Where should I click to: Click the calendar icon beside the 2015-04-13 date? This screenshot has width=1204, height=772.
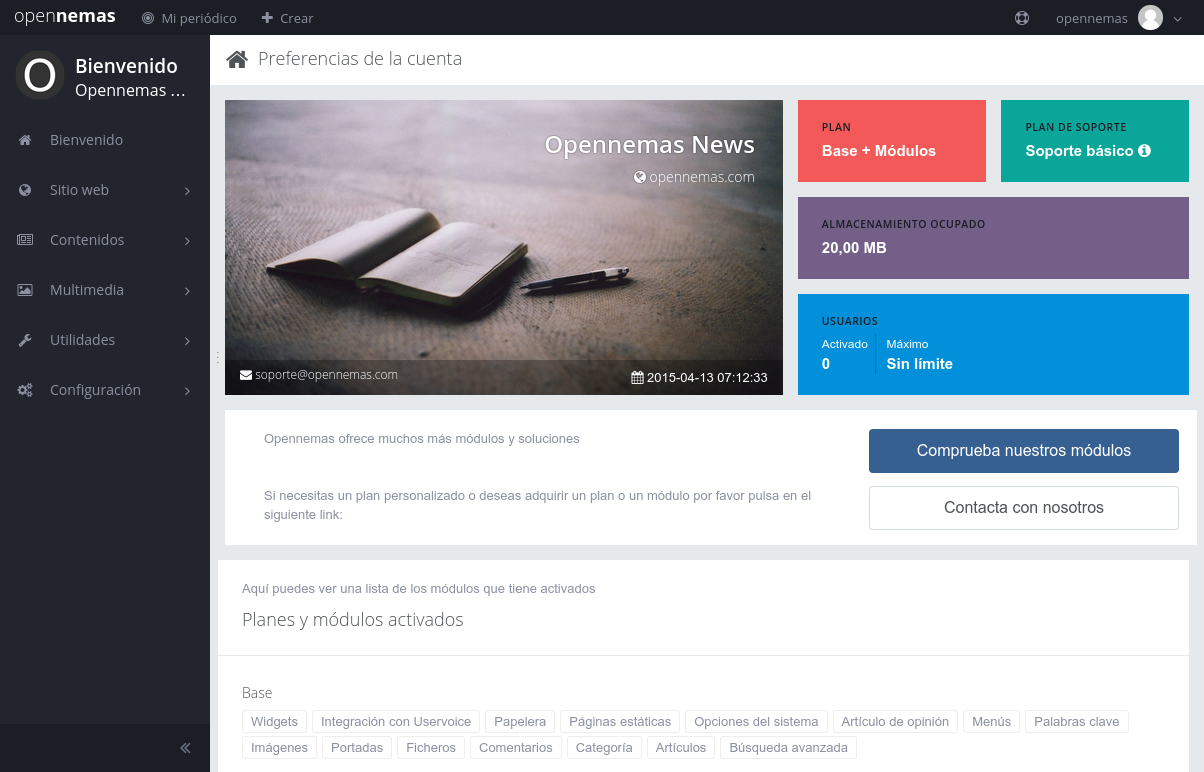(x=637, y=378)
